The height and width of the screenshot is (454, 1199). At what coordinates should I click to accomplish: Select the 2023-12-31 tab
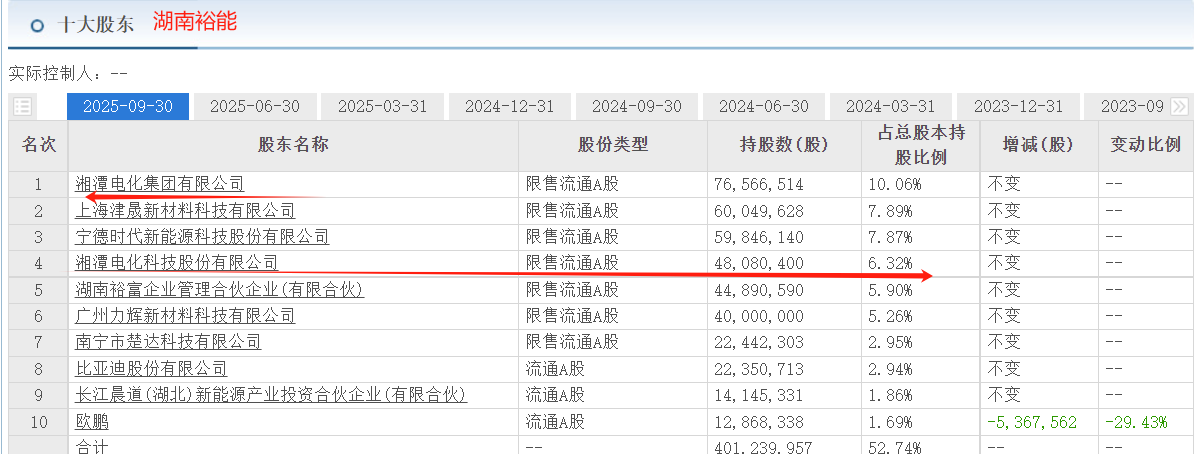pyautogui.click(x=1017, y=106)
